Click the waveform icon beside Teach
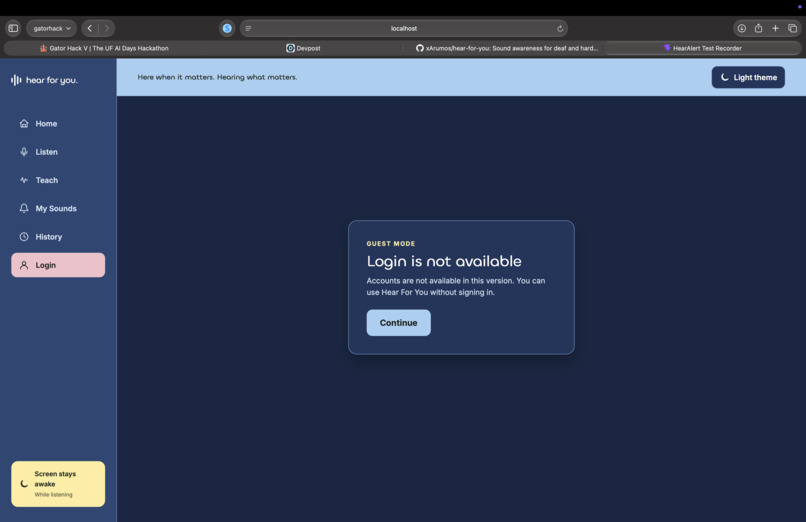 pos(24,180)
